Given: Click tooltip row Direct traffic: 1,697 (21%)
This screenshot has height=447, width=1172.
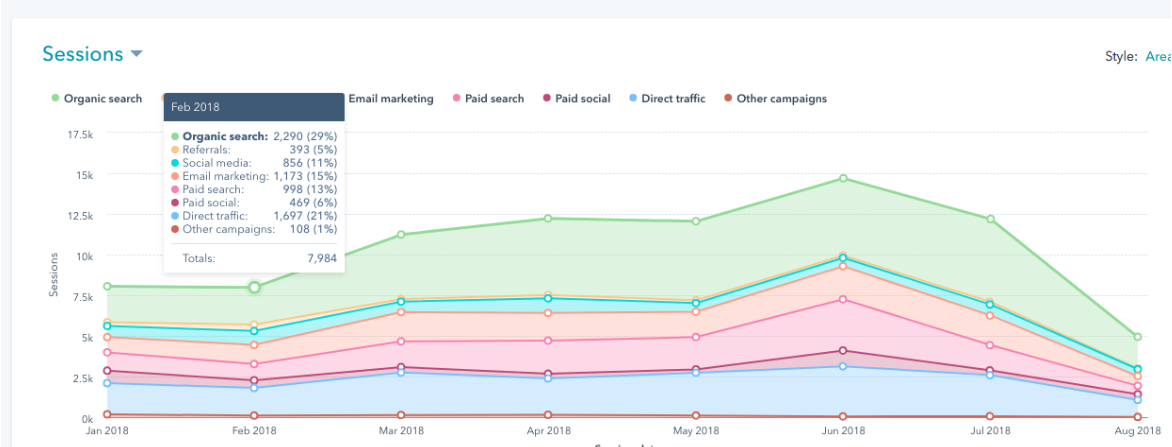Looking at the screenshot, I should tap(254, 216).
